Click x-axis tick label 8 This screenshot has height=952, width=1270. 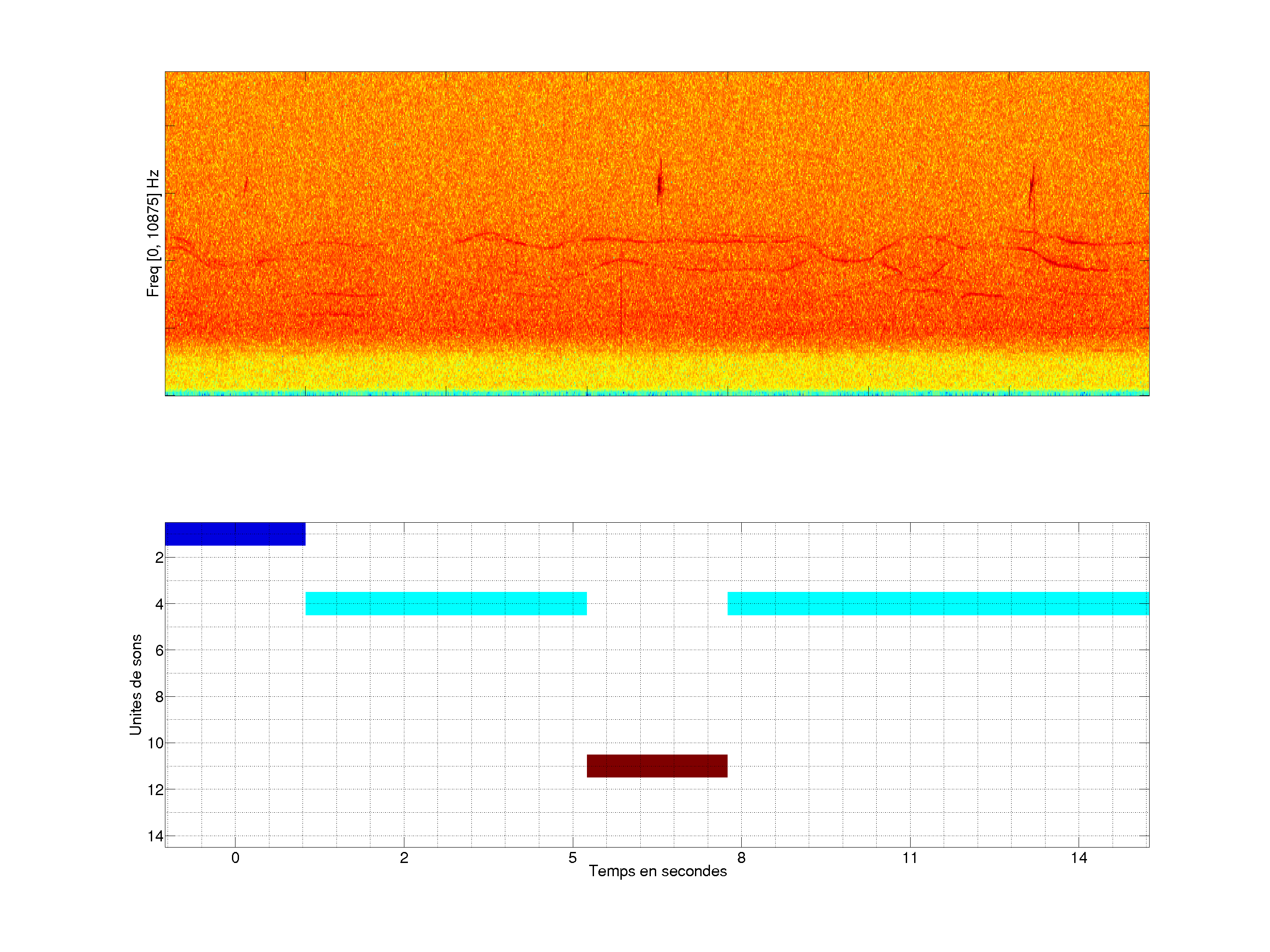pos(741,858)
